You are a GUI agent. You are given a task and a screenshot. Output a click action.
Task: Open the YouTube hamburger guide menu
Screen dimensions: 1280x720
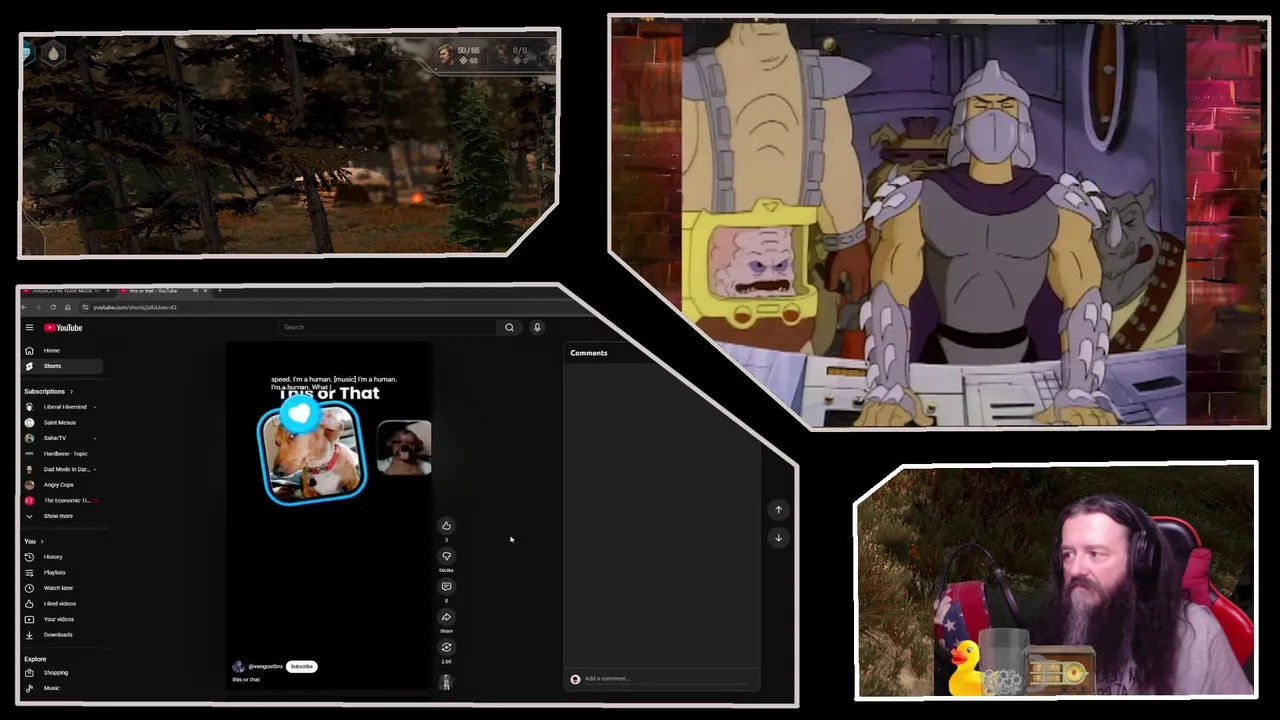(x=29, y=327)
